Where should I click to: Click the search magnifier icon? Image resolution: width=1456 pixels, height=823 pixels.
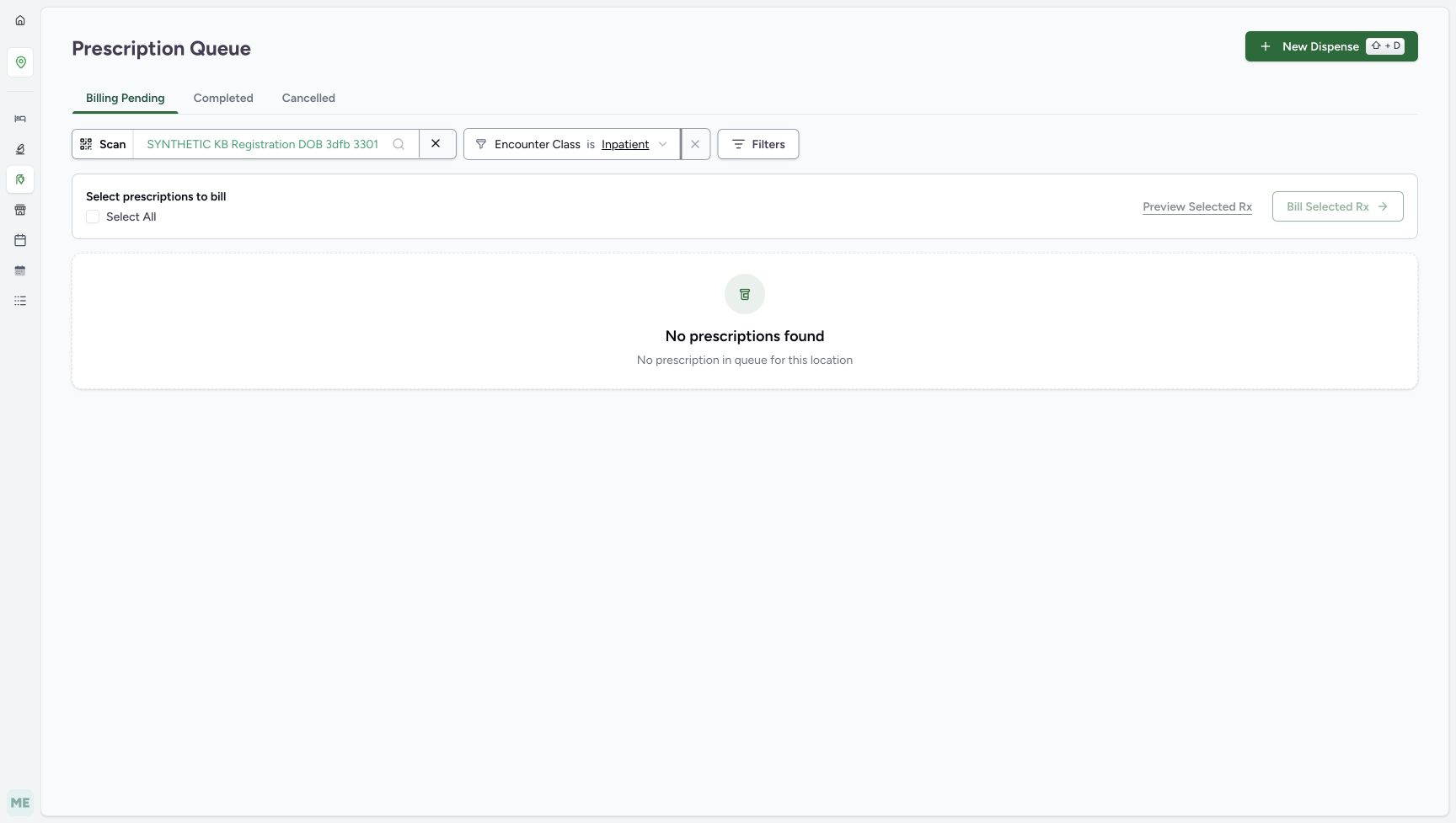[x=399, y=144]
